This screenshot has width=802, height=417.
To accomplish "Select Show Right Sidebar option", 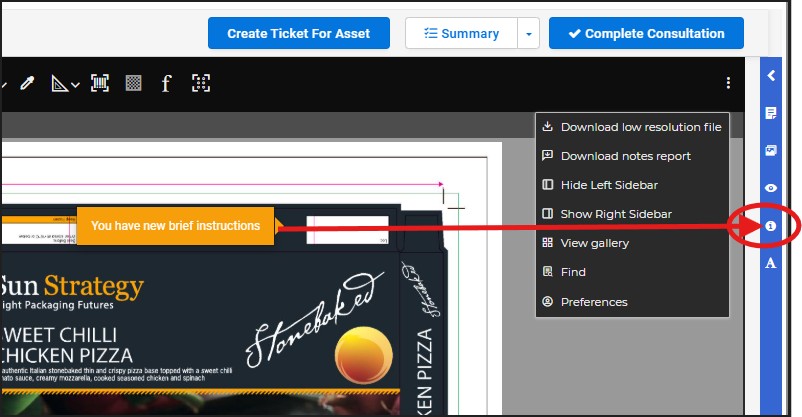I will (632, 214).
